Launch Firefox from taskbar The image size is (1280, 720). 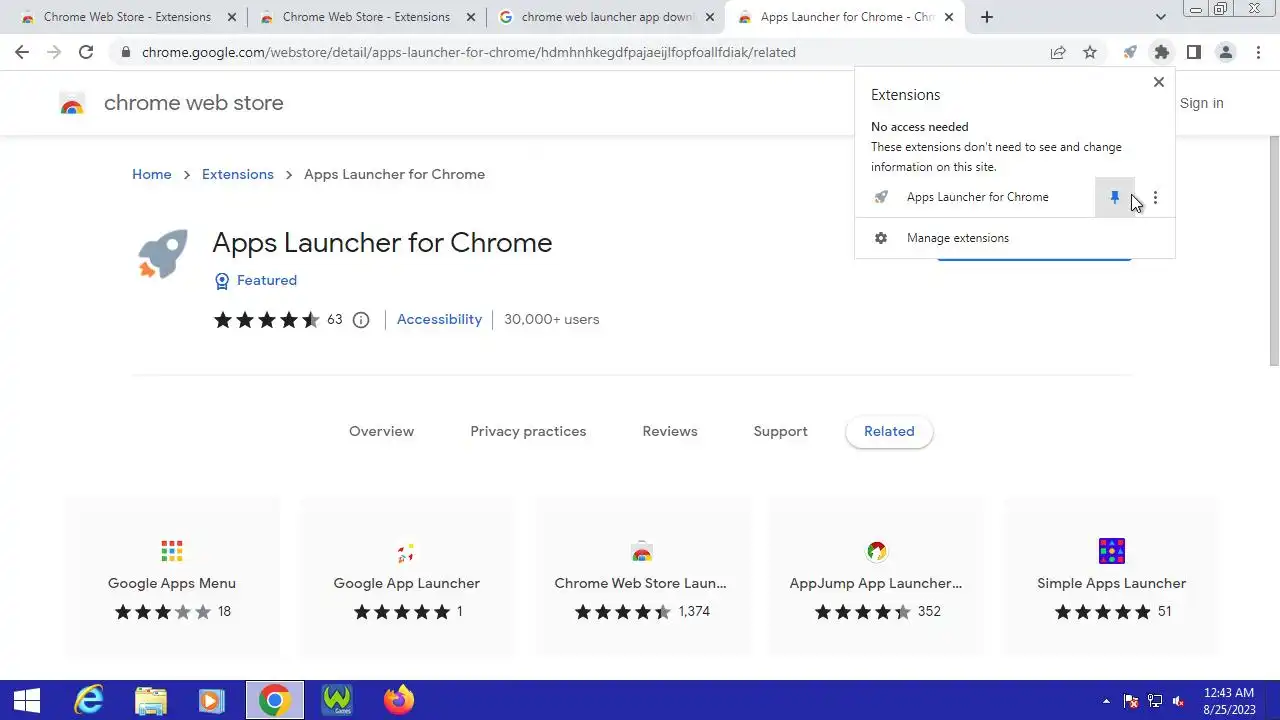[x=398, y=700]
